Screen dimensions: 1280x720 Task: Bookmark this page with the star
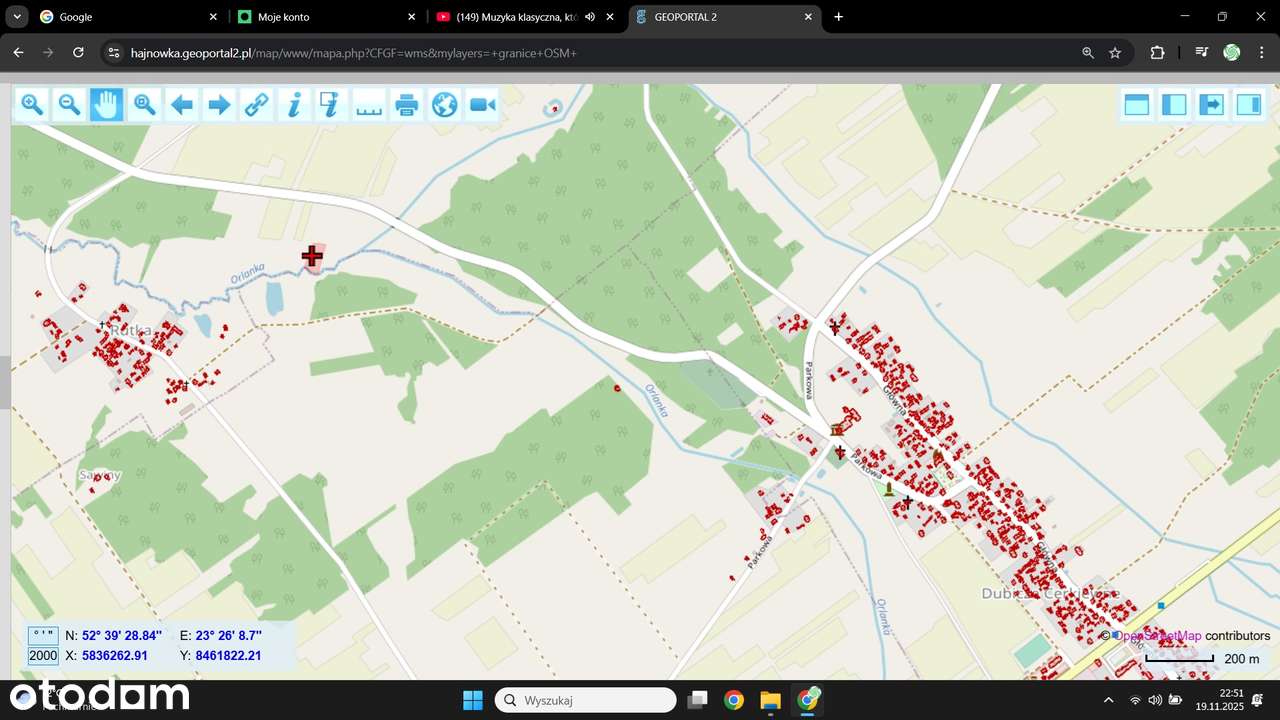(x=1115, y=53)
